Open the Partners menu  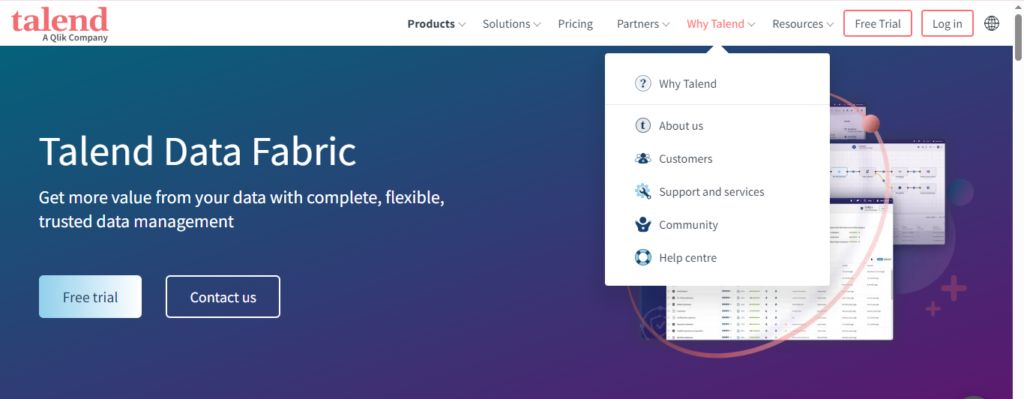point(638,24)
